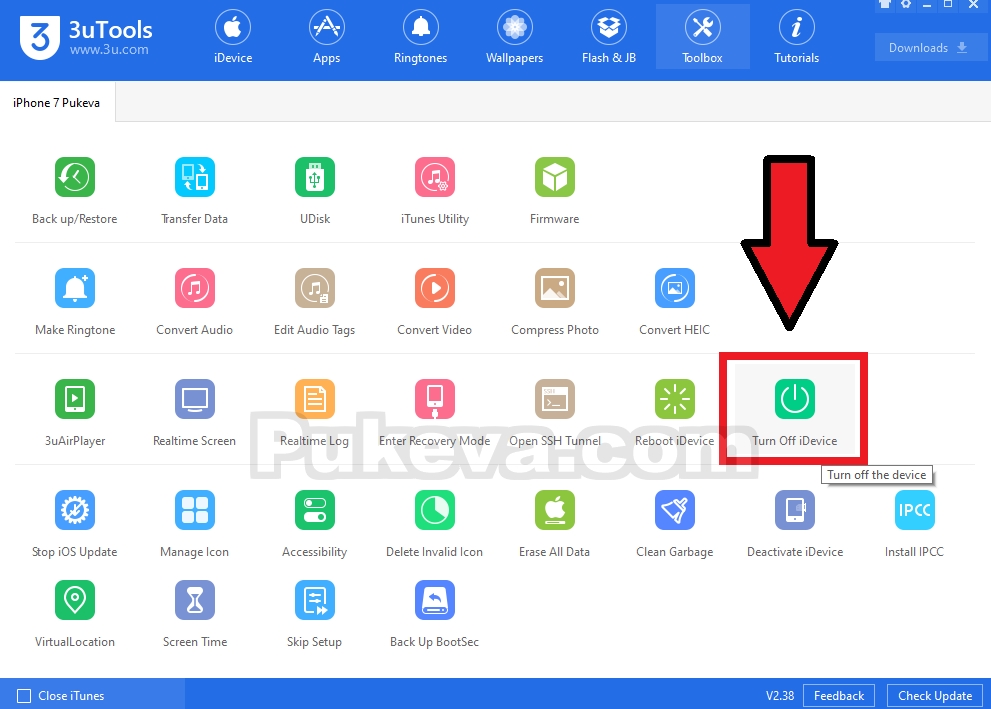Screen dimensions: 991x709
Task: Click the Check Update button
Action: tap(935, 696)
